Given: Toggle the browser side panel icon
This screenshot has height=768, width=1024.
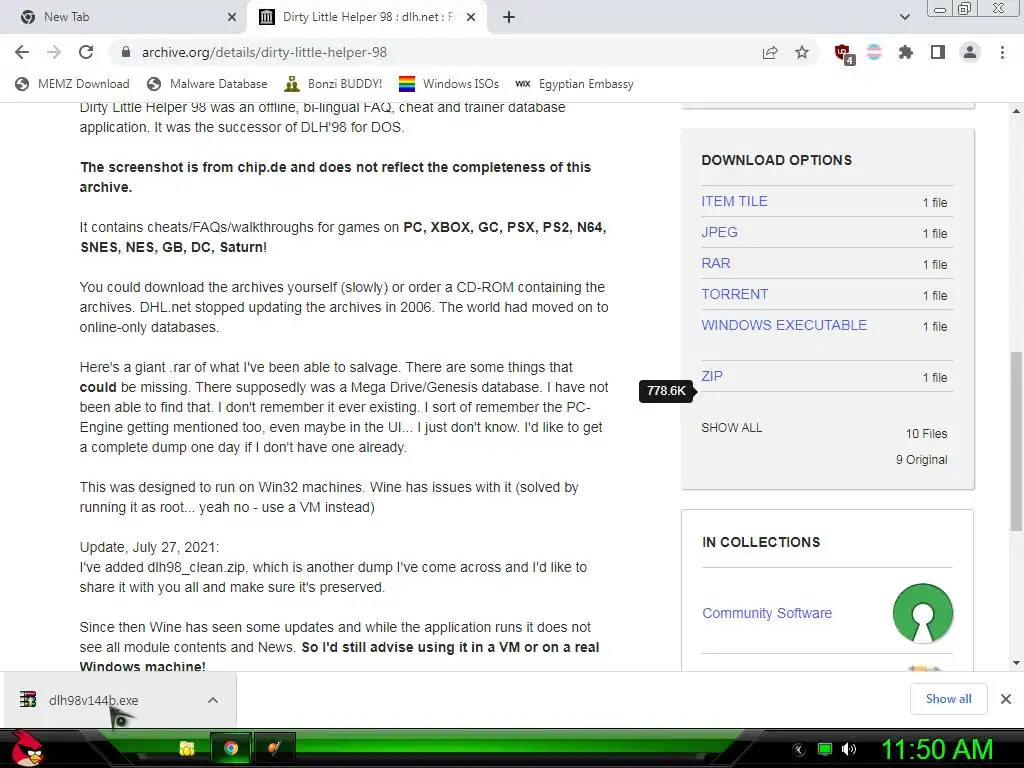Looking at the screenshot, I should [938, 52].
